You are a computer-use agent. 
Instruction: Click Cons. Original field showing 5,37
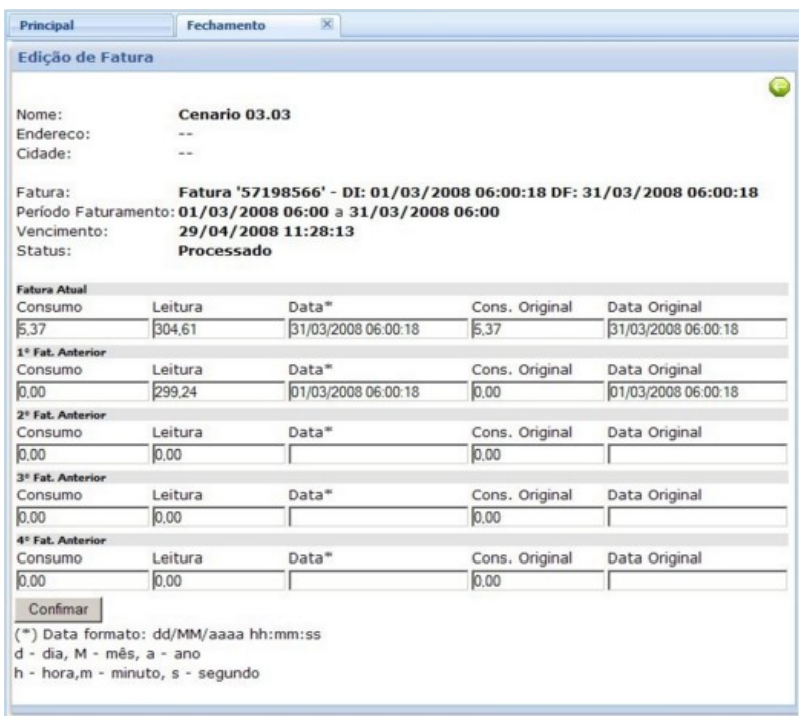click(535, 330)
